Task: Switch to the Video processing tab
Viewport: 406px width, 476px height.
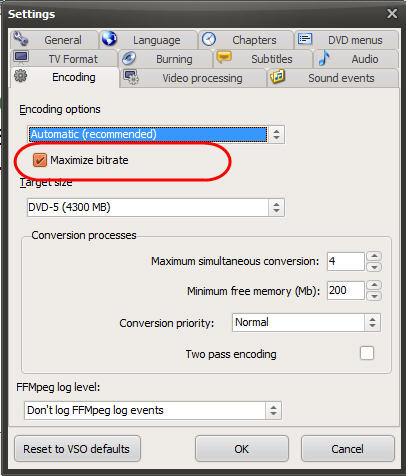Action: pos(193,78)
